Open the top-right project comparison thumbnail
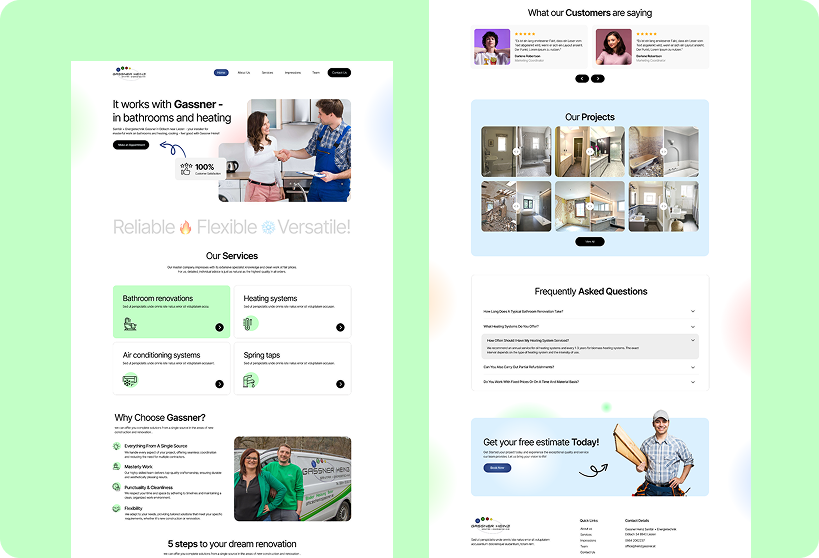 (663, 150)
